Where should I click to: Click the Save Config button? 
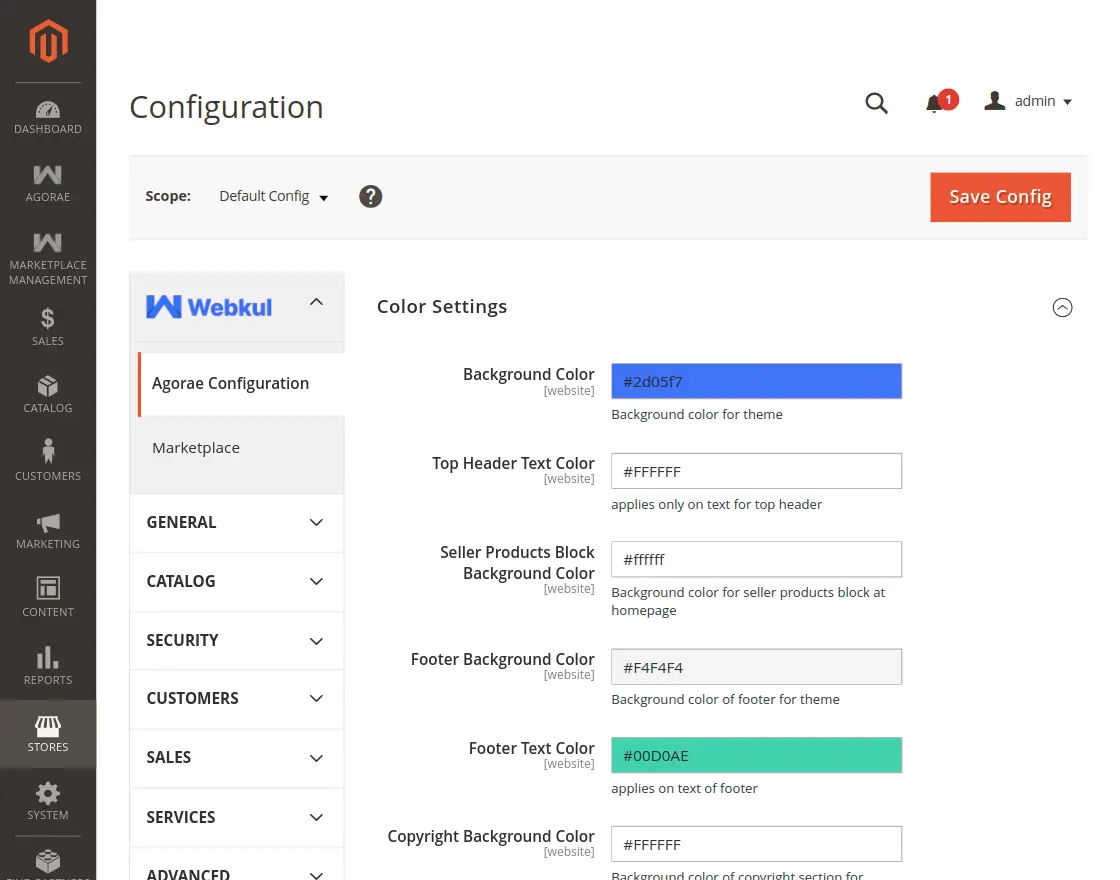tap(1000, 197)
